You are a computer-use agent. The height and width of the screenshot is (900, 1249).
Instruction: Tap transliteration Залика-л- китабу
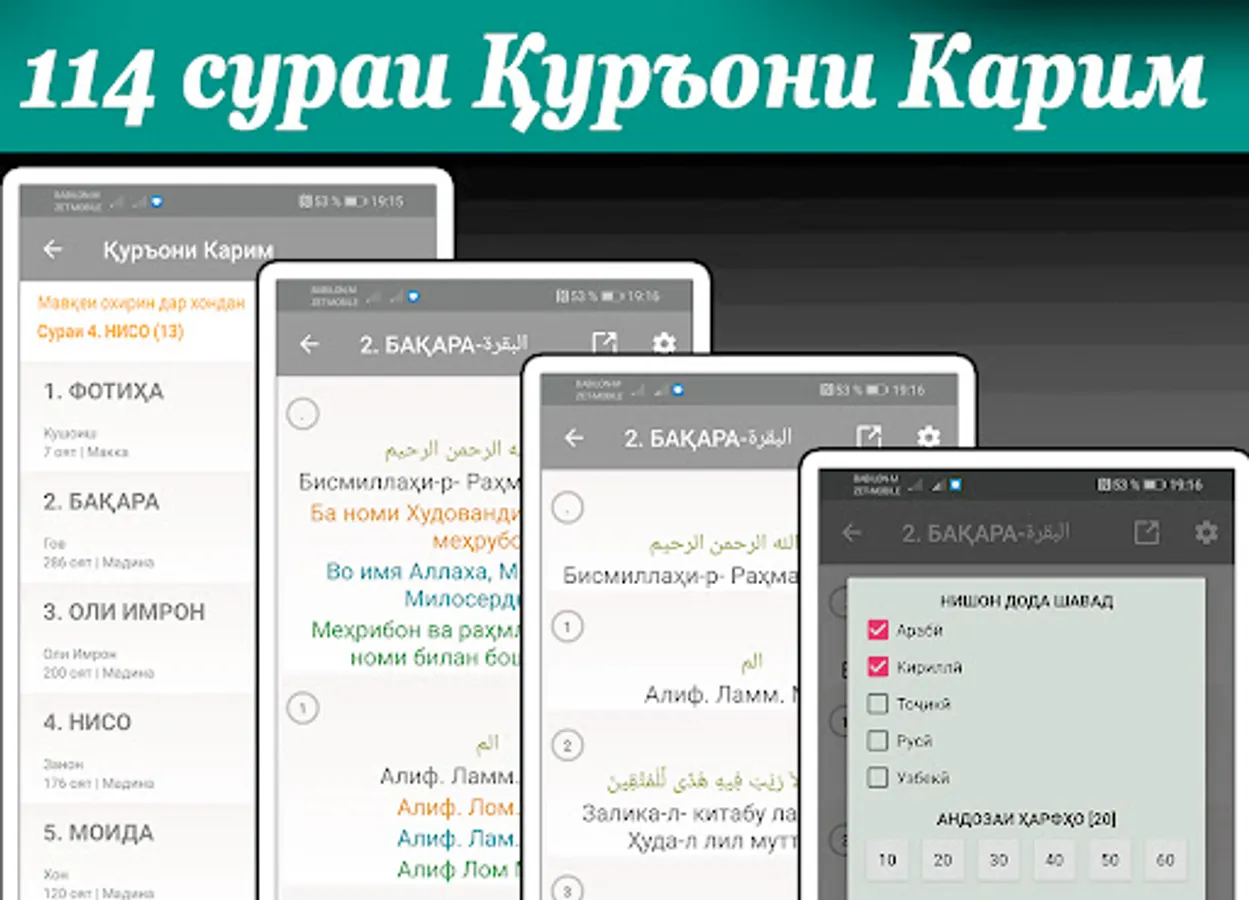690,812
